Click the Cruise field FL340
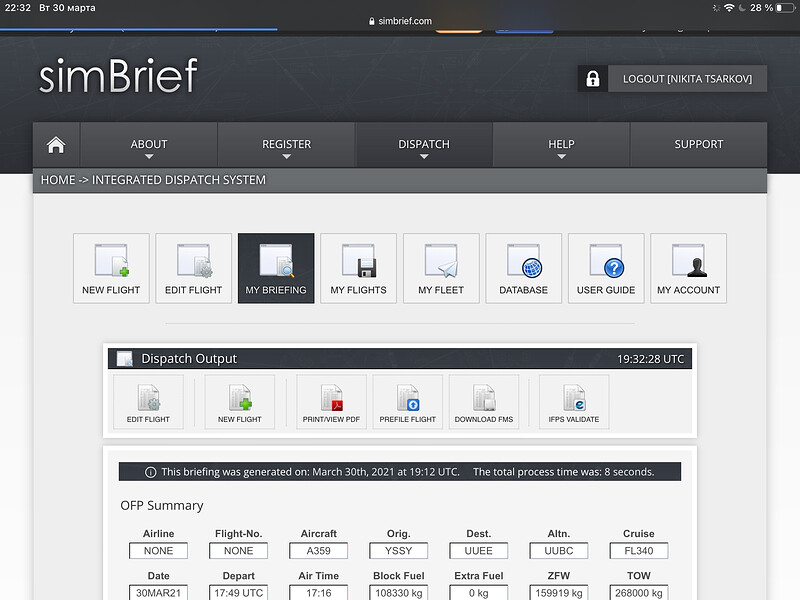This screenshot has height=600, width=800. pyautogui.click(x=639, y=551)
